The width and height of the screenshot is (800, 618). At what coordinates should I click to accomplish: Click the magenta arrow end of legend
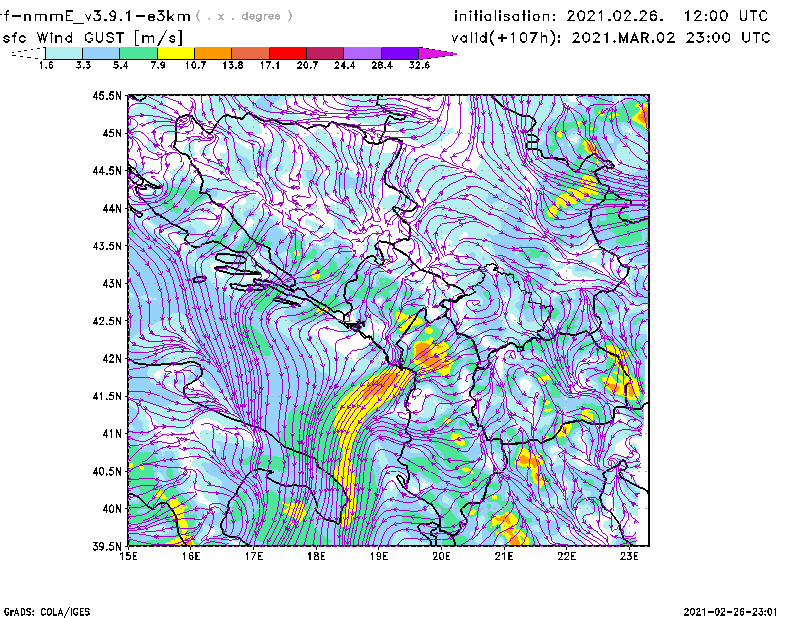[x=437, y=53]
